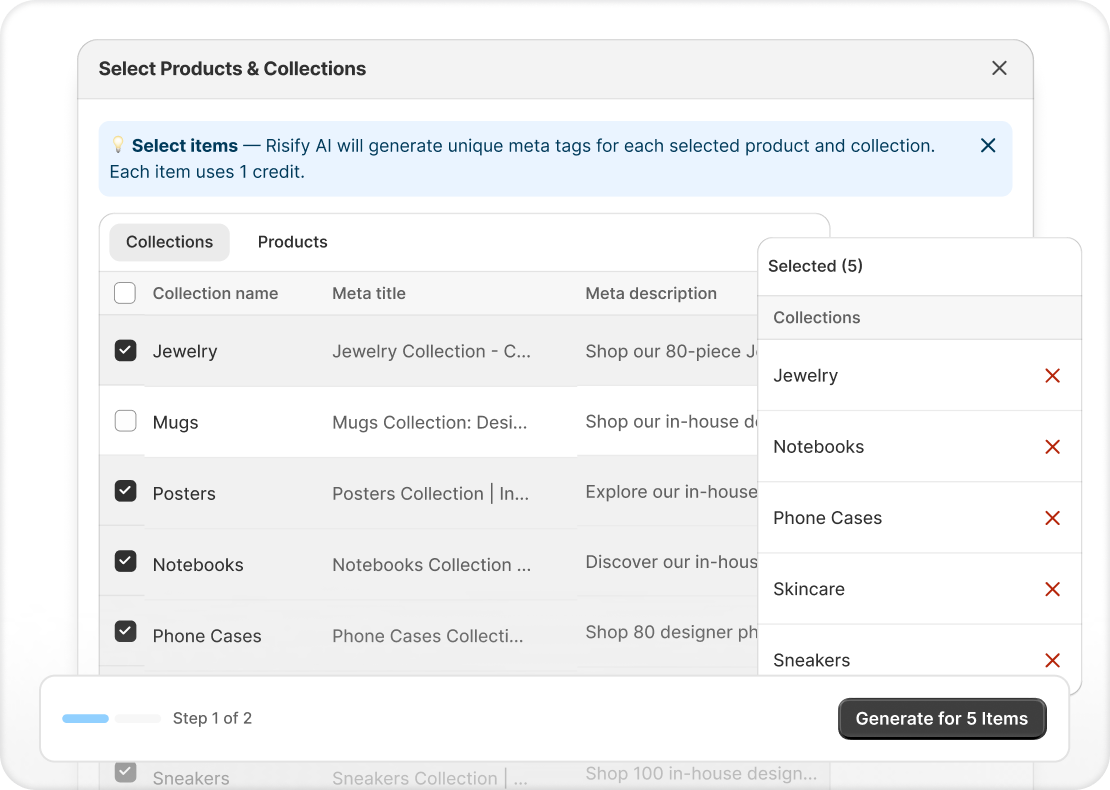Check the Mugs collection checkbox
The height and width of the screenshot is (790, 1110).
tap(125, 422)
